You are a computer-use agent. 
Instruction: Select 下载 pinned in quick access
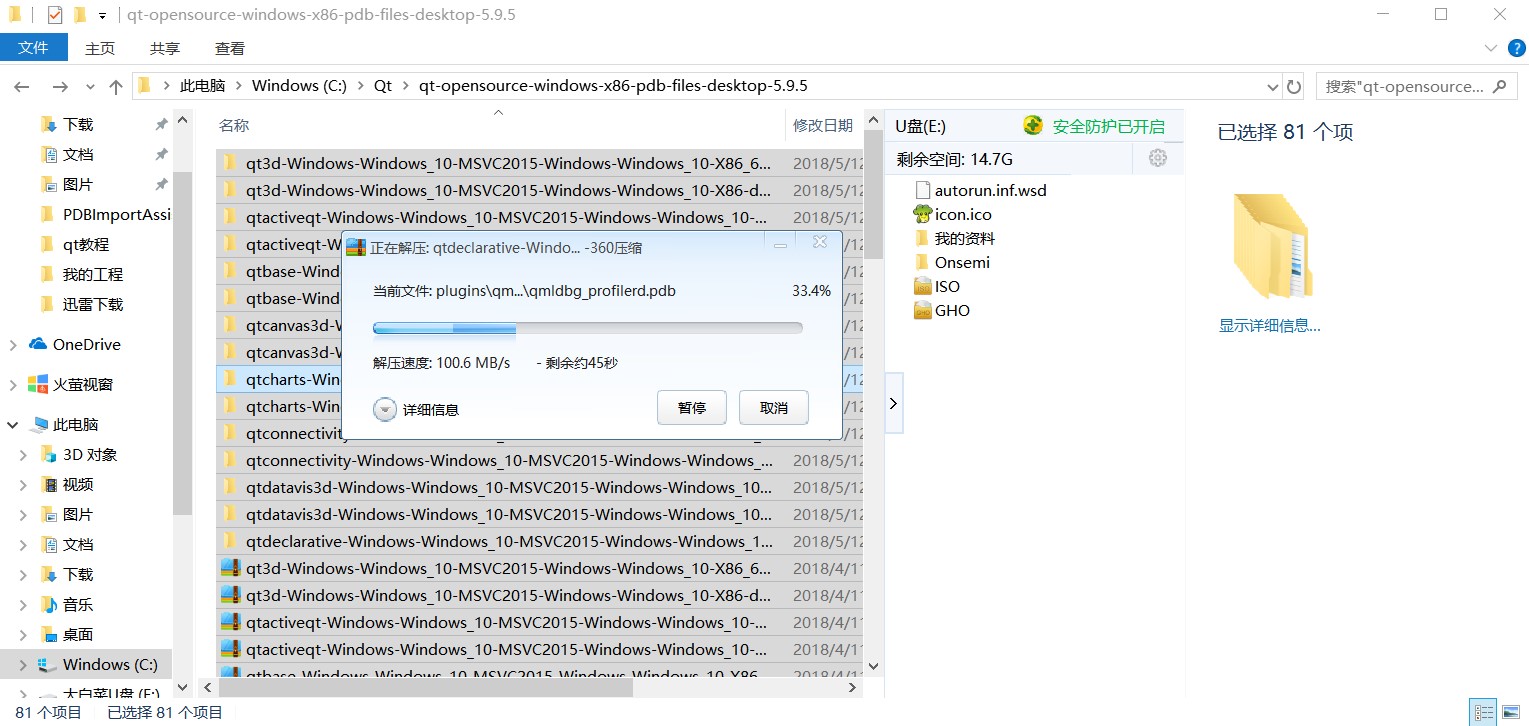(x=78, y=124)
